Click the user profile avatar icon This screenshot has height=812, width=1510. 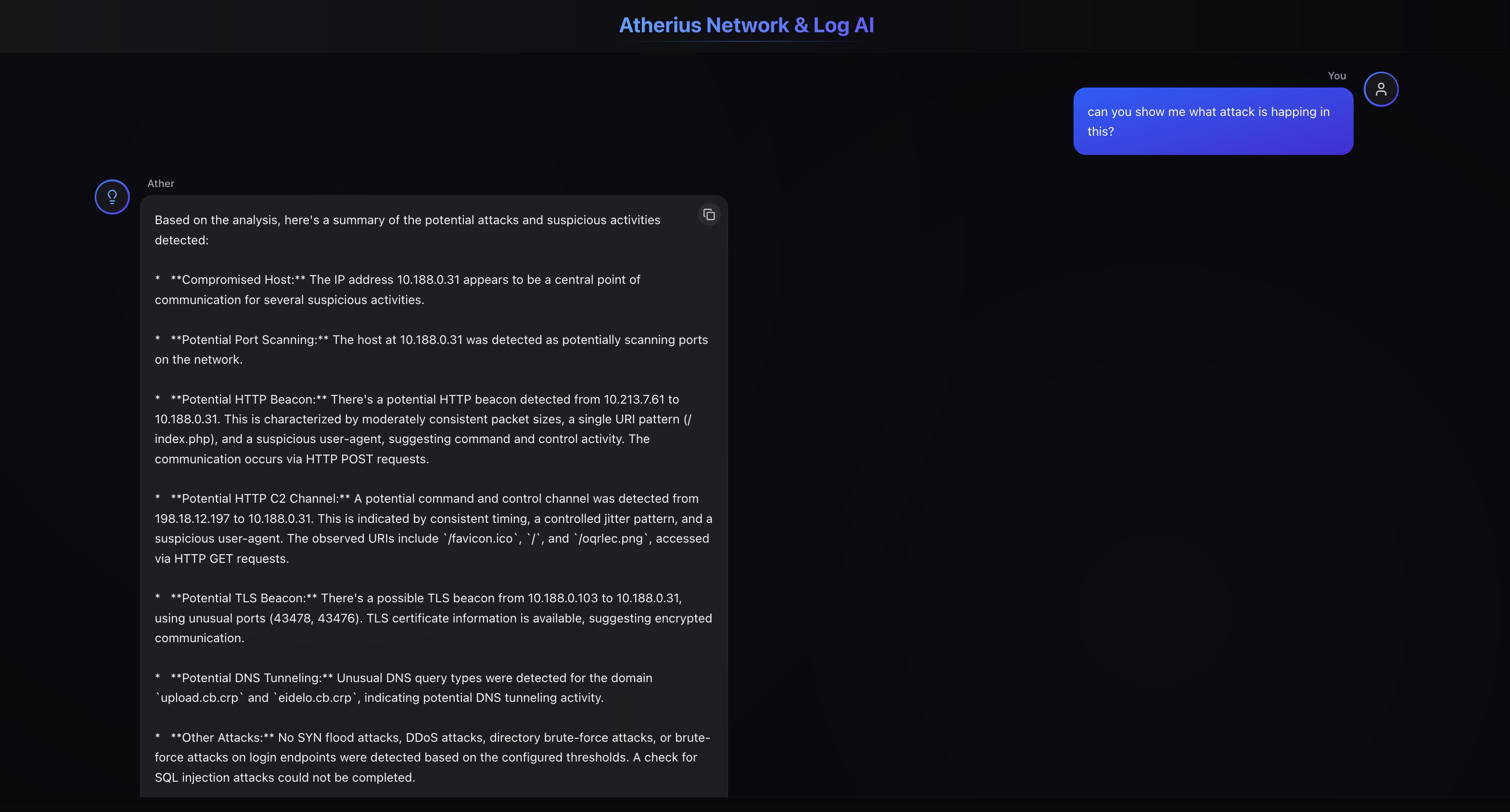coord(1381,89)
